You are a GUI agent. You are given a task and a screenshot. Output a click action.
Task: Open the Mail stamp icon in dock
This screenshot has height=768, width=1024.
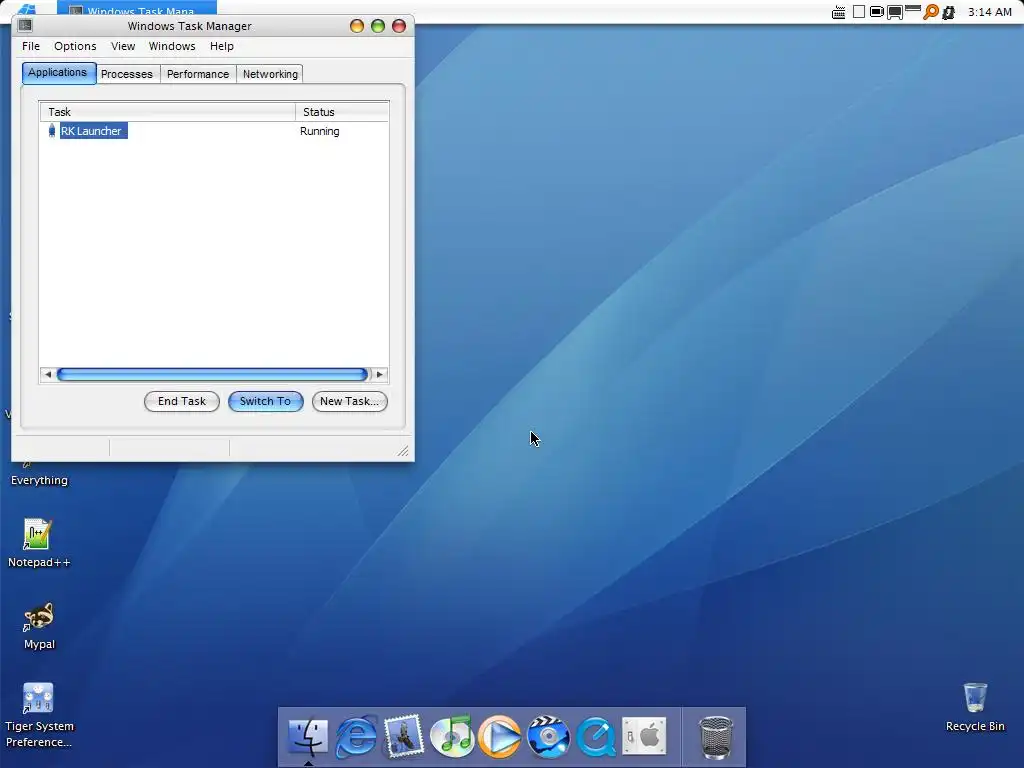point(404,736)
